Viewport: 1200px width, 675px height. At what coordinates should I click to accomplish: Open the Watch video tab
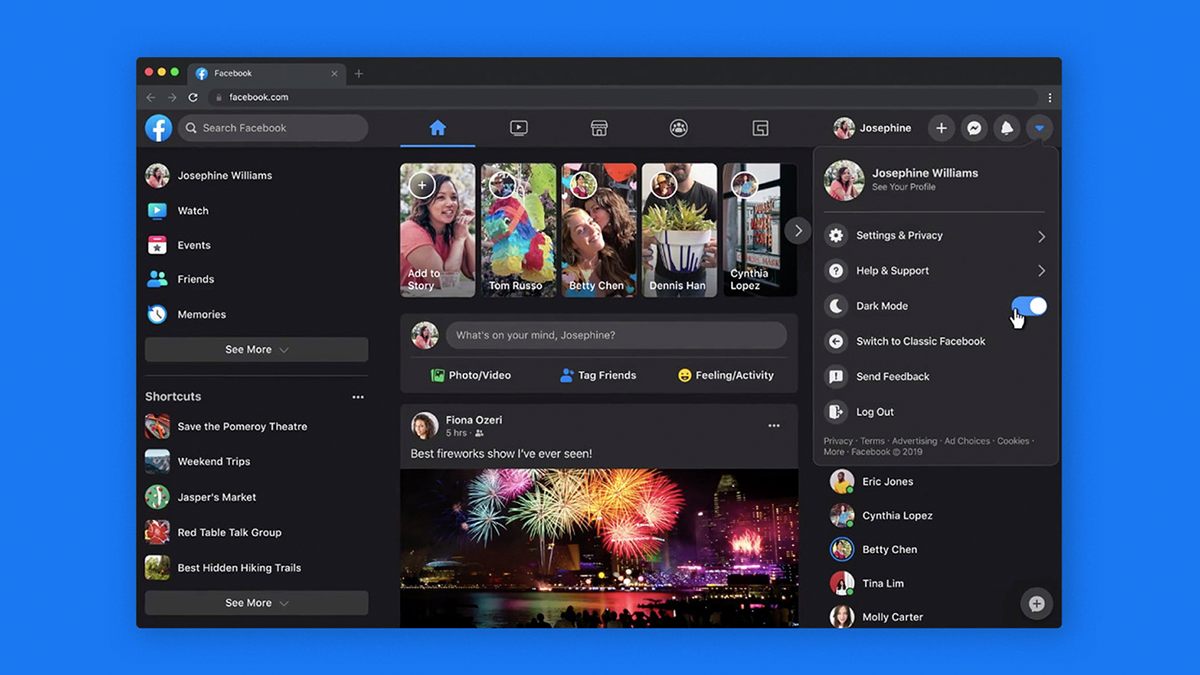[518, 128]
